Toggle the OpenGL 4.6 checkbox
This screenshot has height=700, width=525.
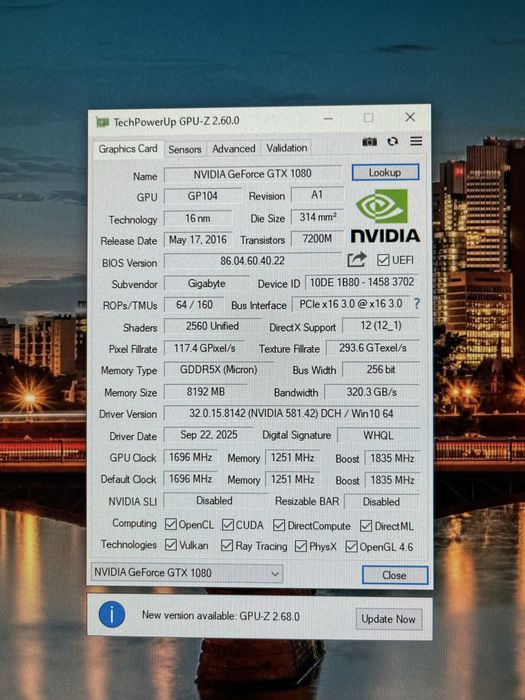(351, 546)
